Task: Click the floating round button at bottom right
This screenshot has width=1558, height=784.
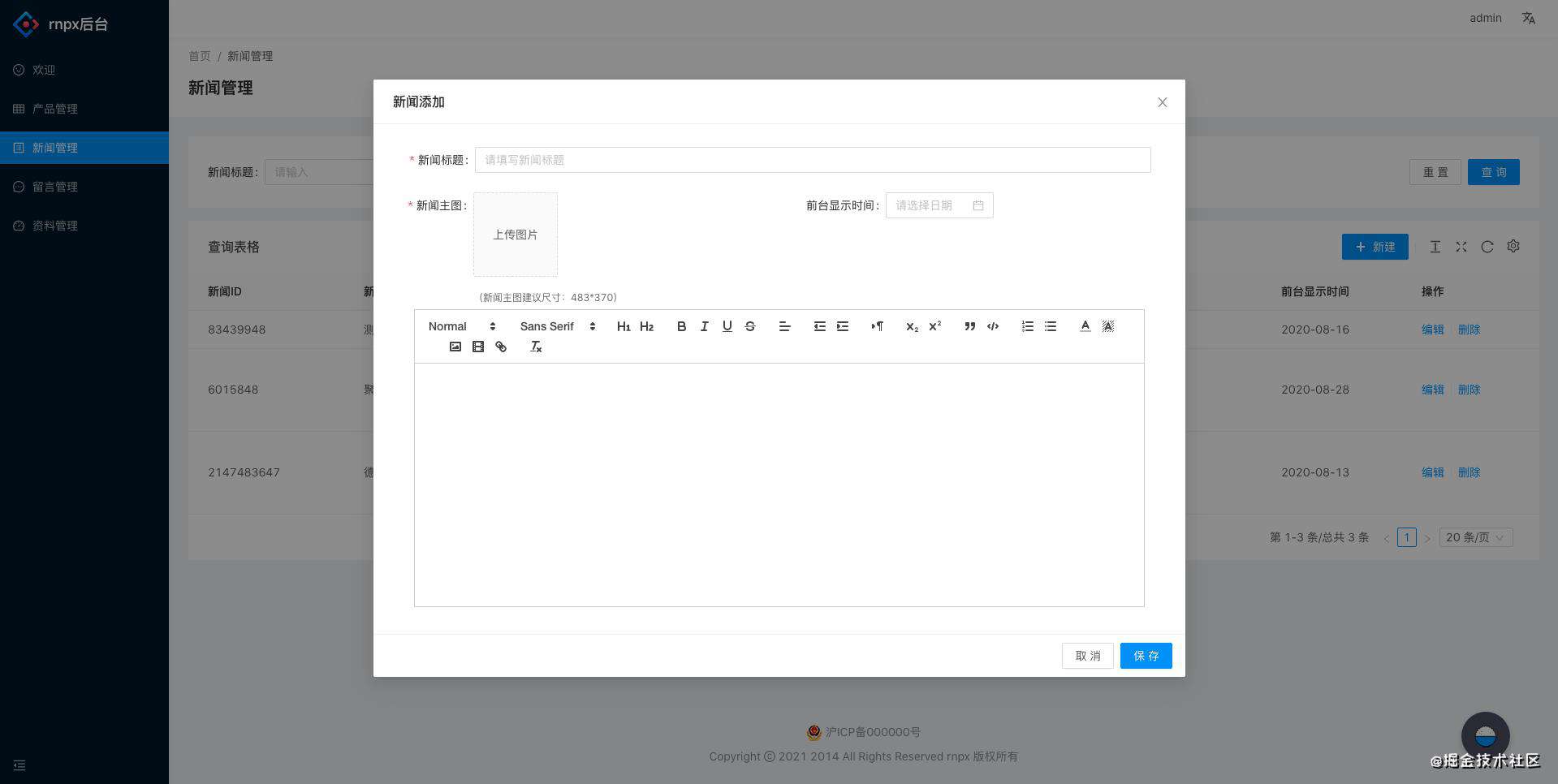Action: 1485,736
